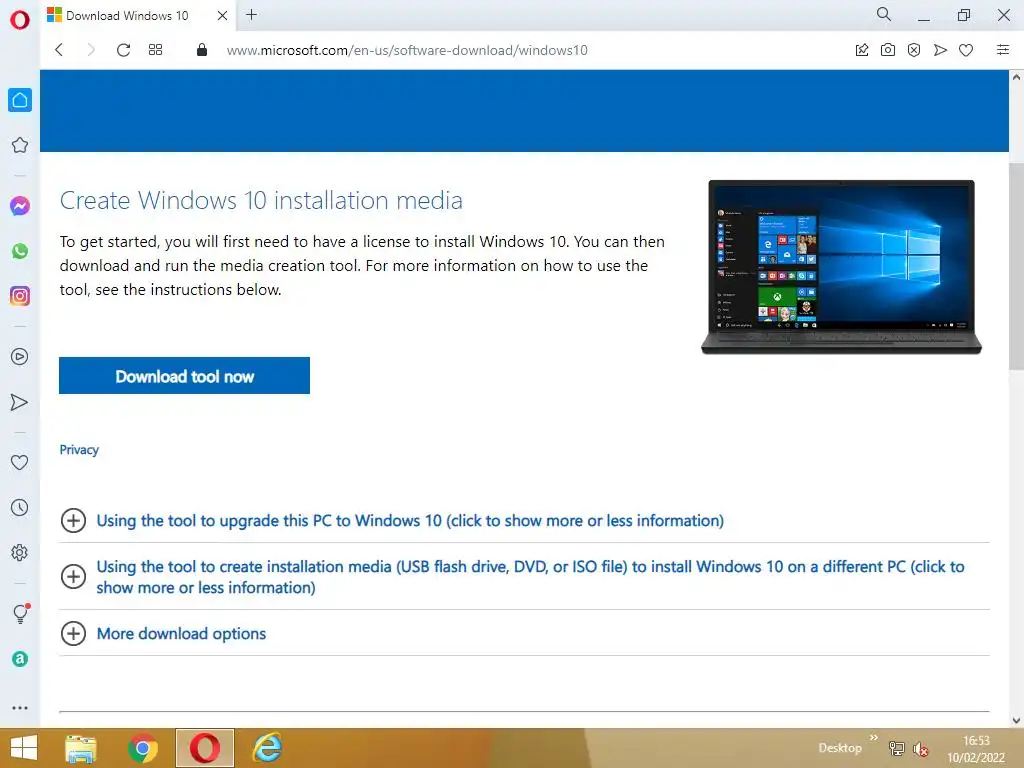The height and width of the screenshot is (768, 1024).
Task: Open File Explorer from taskbar
Action: point(81,748)
